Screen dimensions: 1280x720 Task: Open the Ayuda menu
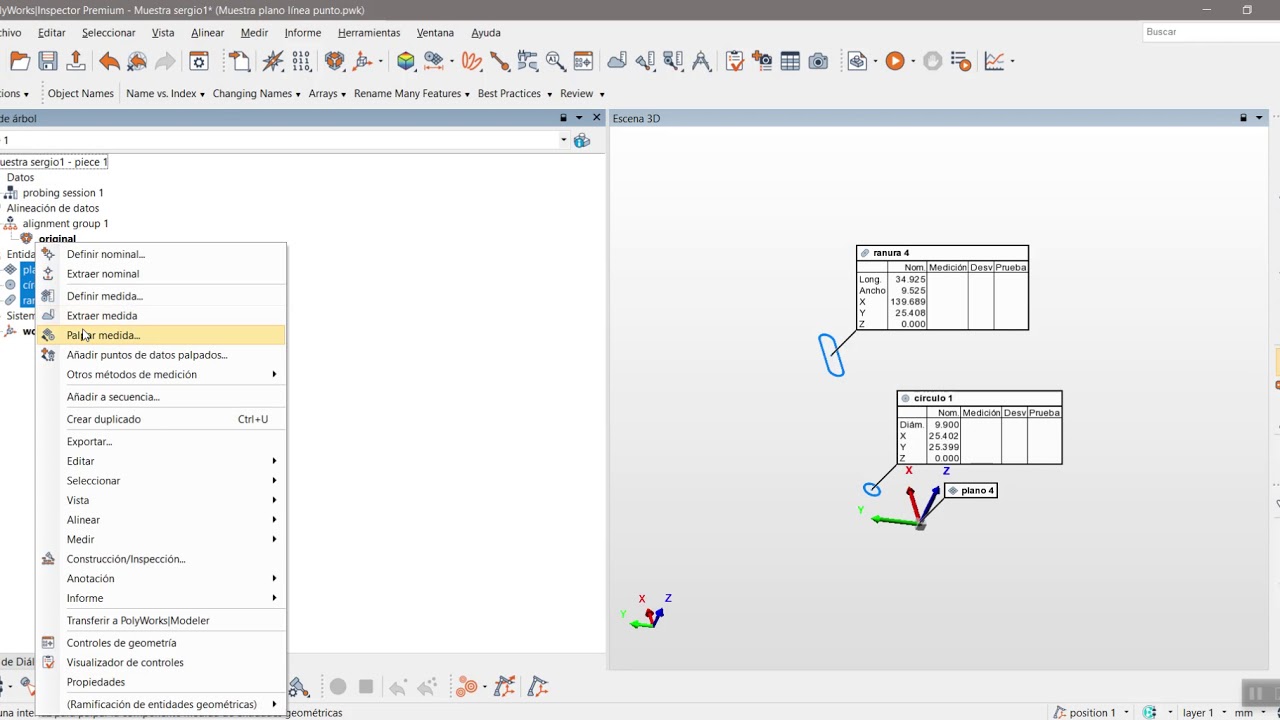tap(486, 33)
